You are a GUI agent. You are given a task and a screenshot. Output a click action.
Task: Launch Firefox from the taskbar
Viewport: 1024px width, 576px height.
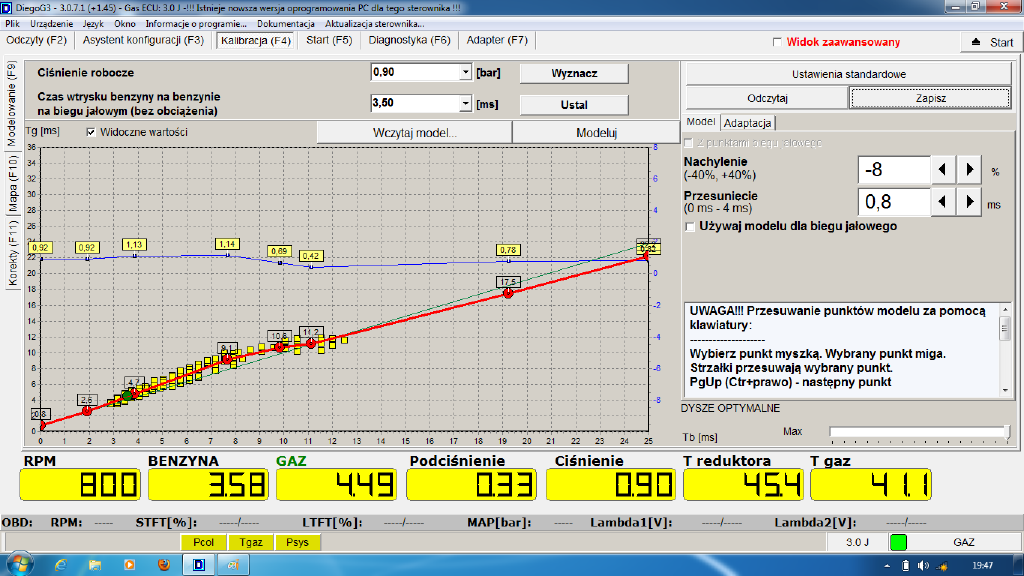(x=164, y=565)
